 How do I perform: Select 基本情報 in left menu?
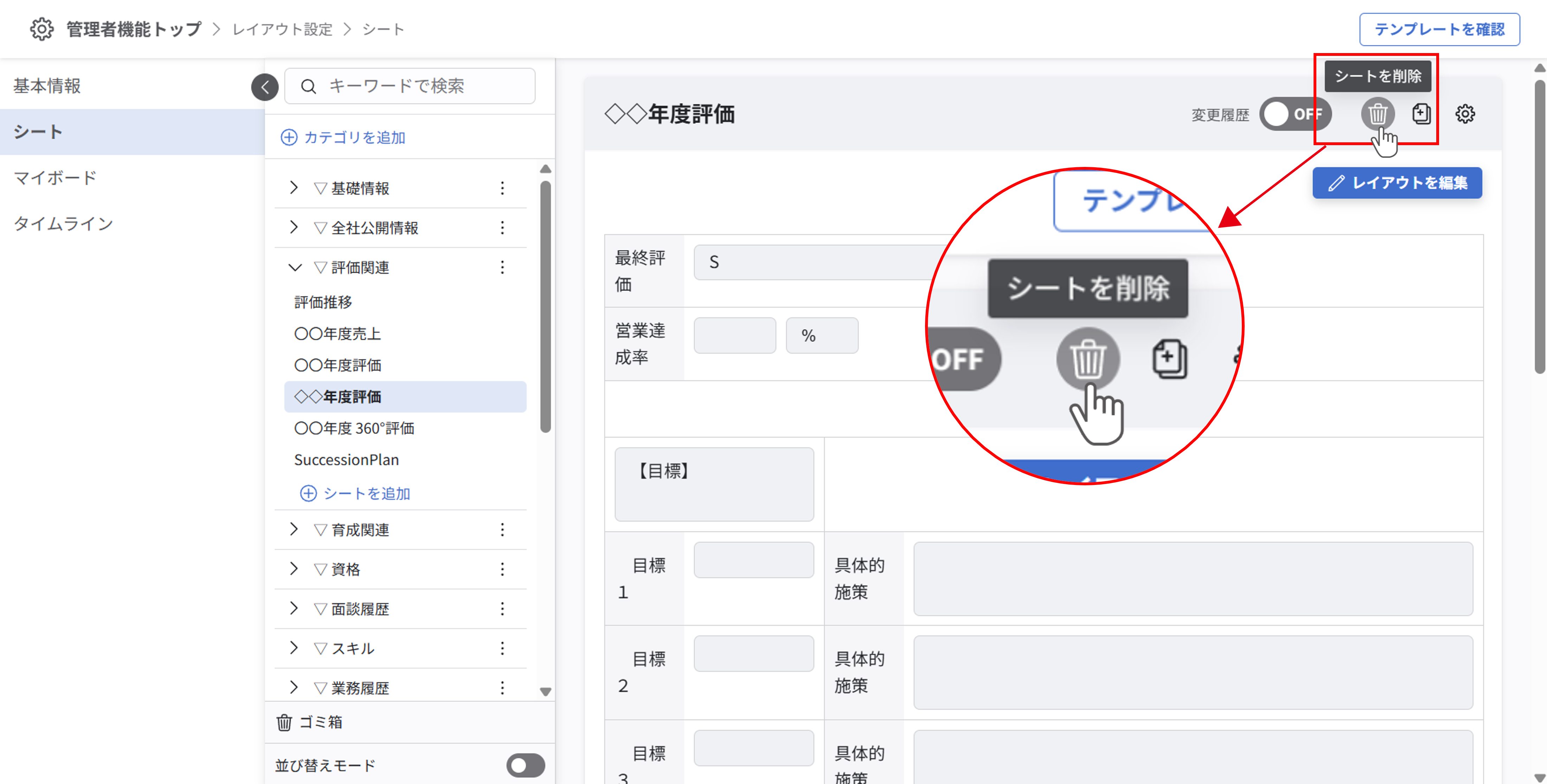pyautogui.click(x=132, y=86)
